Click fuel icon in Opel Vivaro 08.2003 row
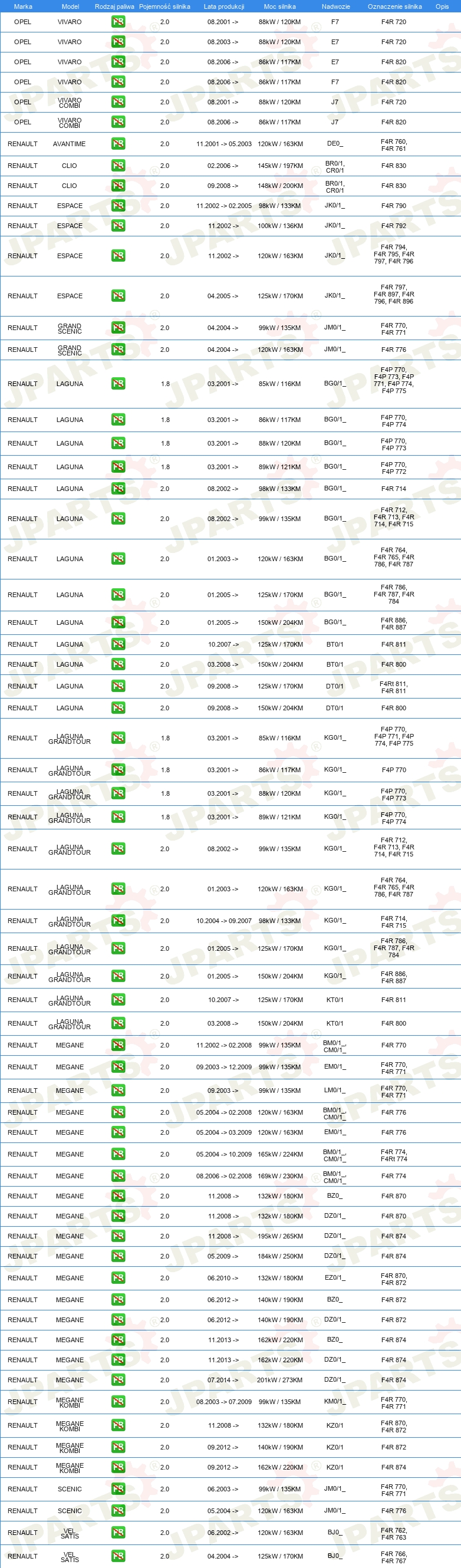The height and width of the screenshot is (1568, 461). click(118, 42)
